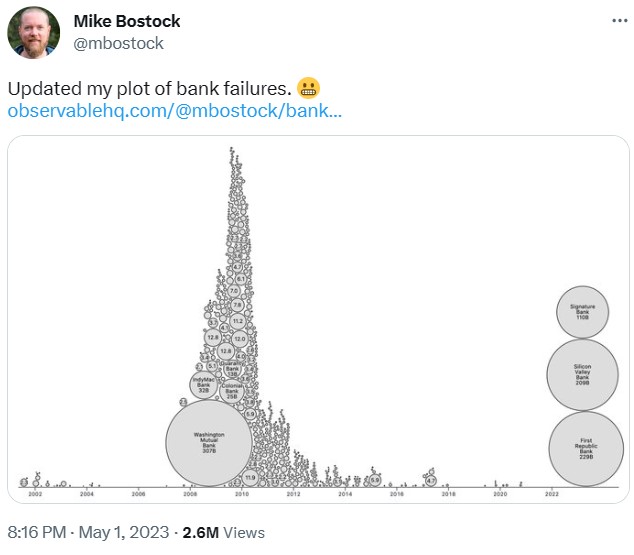This screenshot has height=555, width=634.
Task: Click the @mbostock handle
Action: coord(118,43)
